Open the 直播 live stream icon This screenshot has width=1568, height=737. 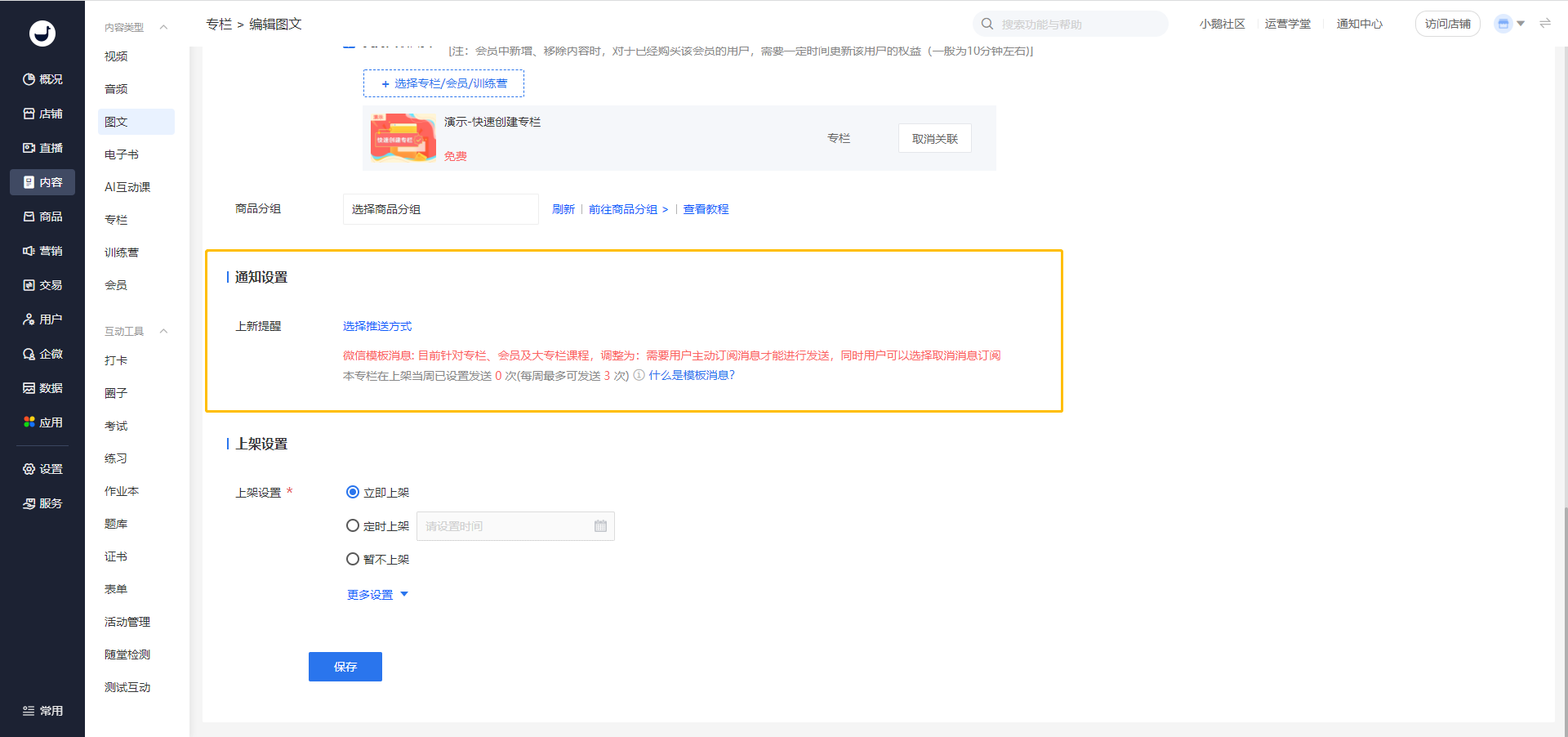(29, 148)
